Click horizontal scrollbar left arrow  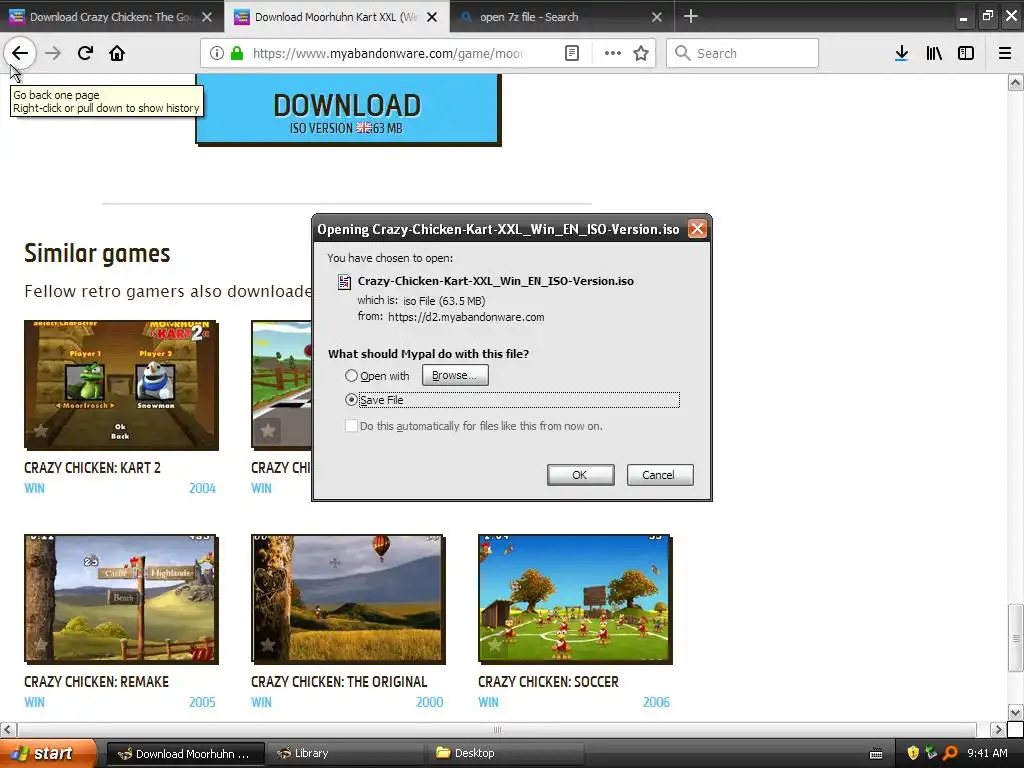[8, 729]
